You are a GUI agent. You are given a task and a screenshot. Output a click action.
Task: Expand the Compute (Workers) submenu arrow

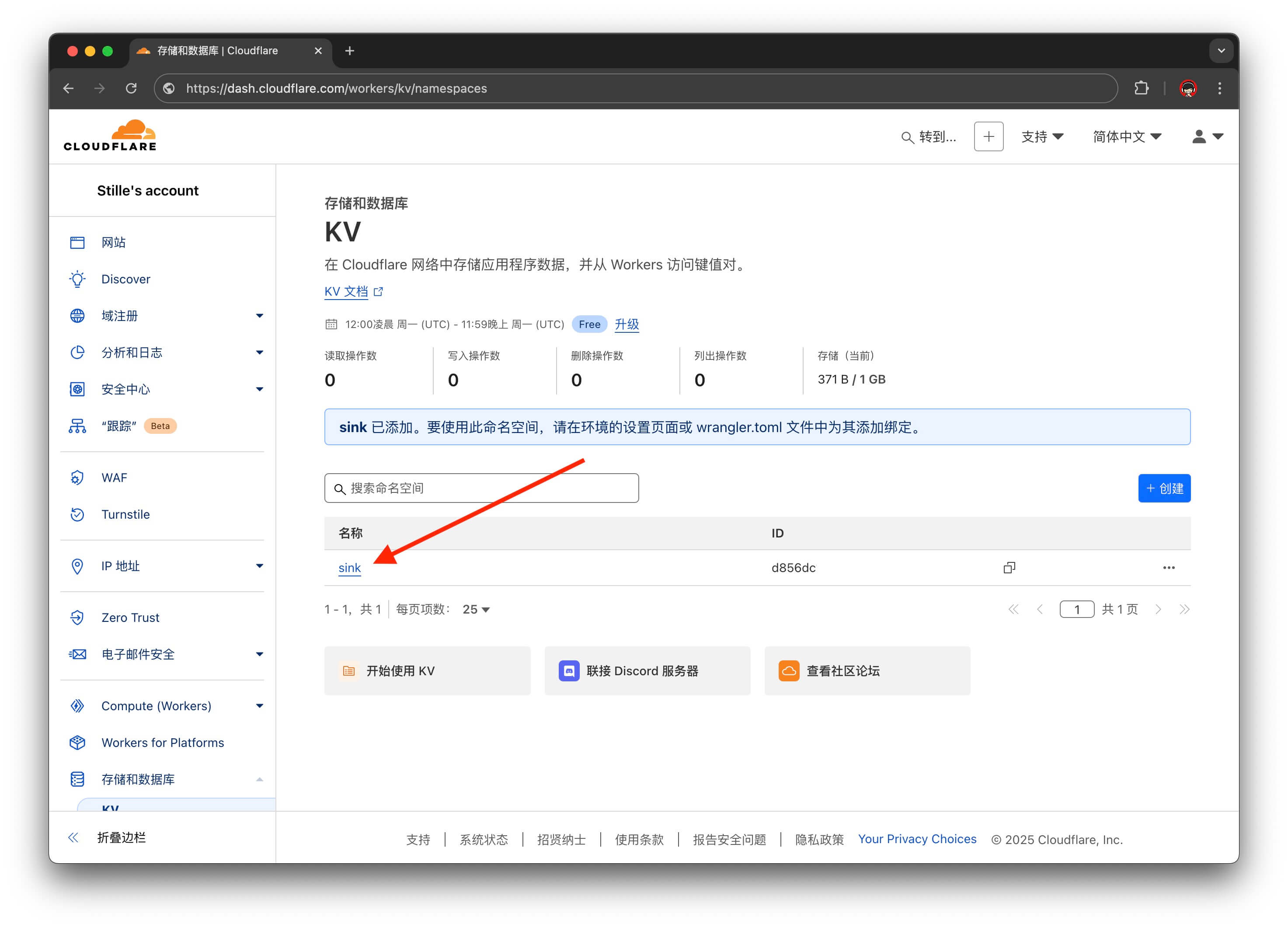click(260, 706)
